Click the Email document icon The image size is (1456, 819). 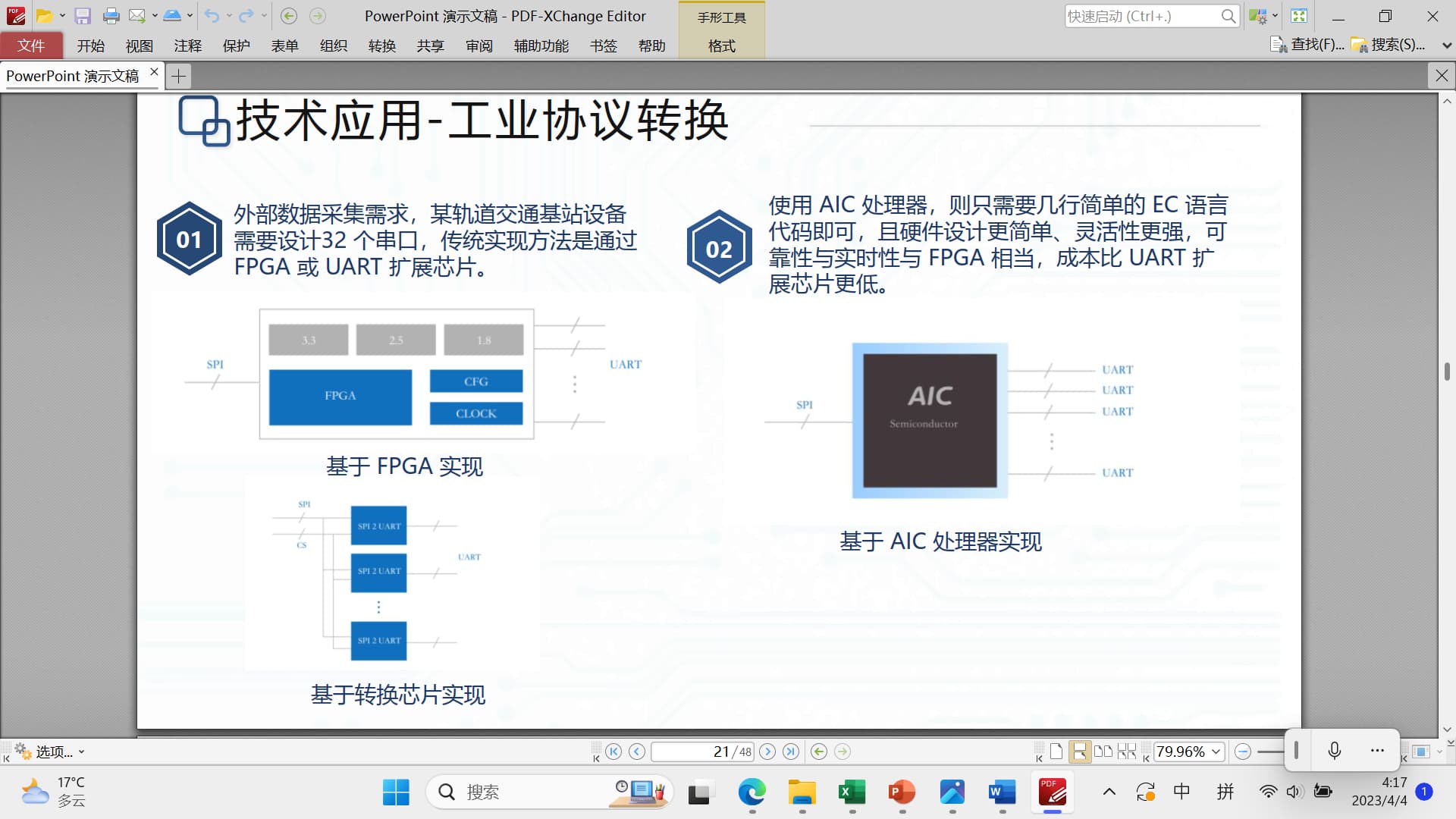136,16
